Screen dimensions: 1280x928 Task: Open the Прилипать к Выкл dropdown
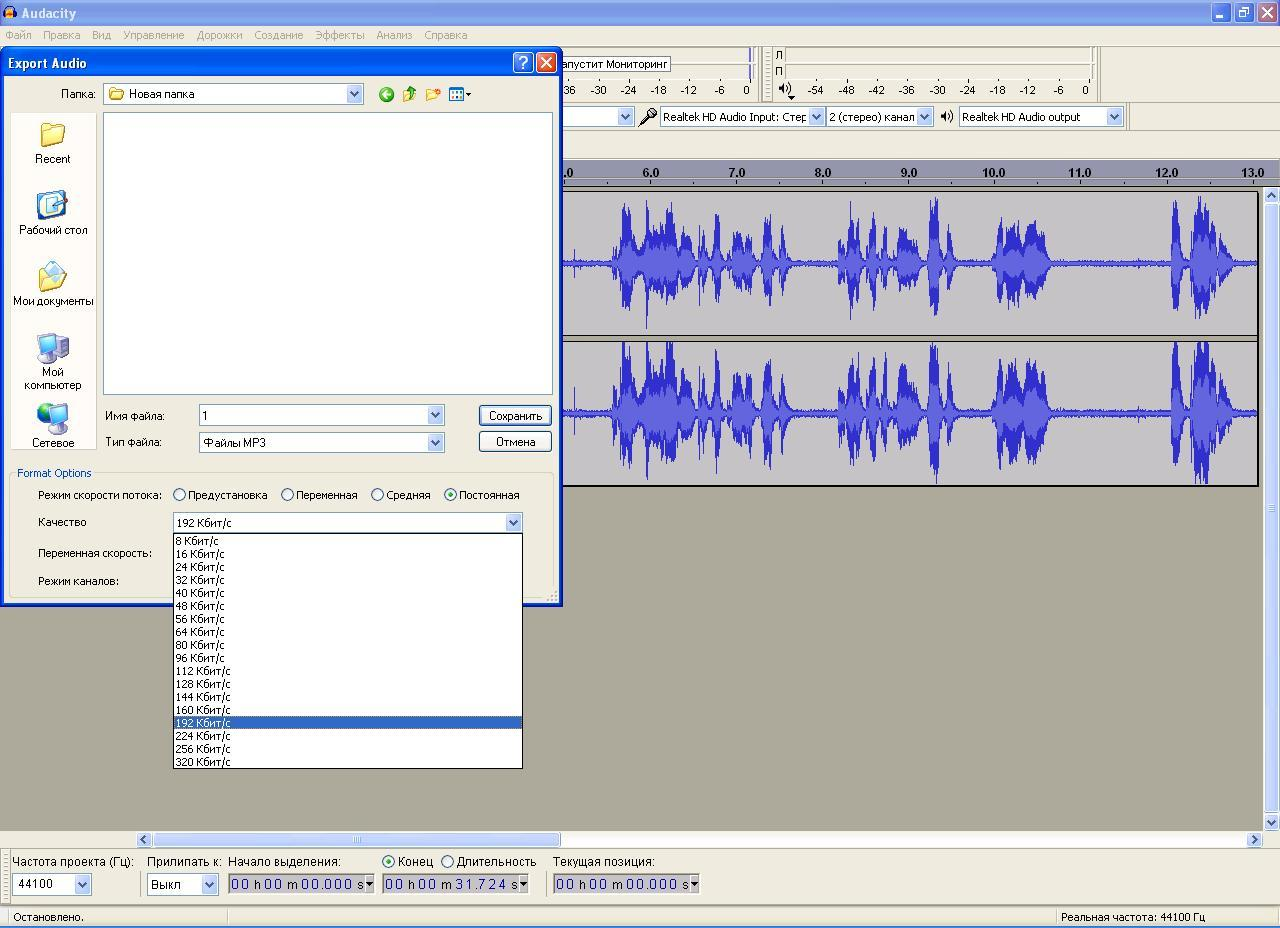(x=209, y=884)
